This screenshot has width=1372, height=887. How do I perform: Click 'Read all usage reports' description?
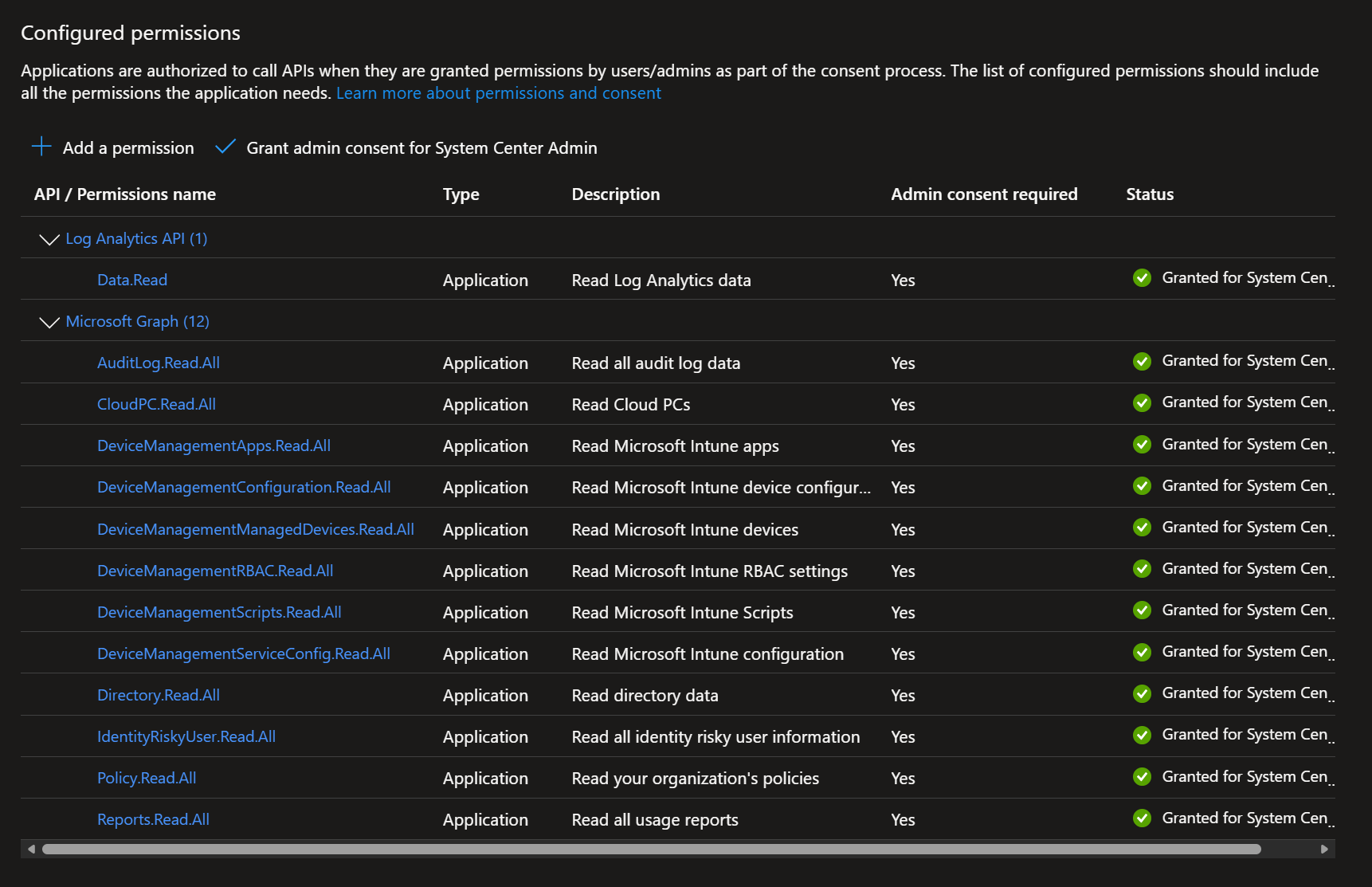click(x=655, y=820)
